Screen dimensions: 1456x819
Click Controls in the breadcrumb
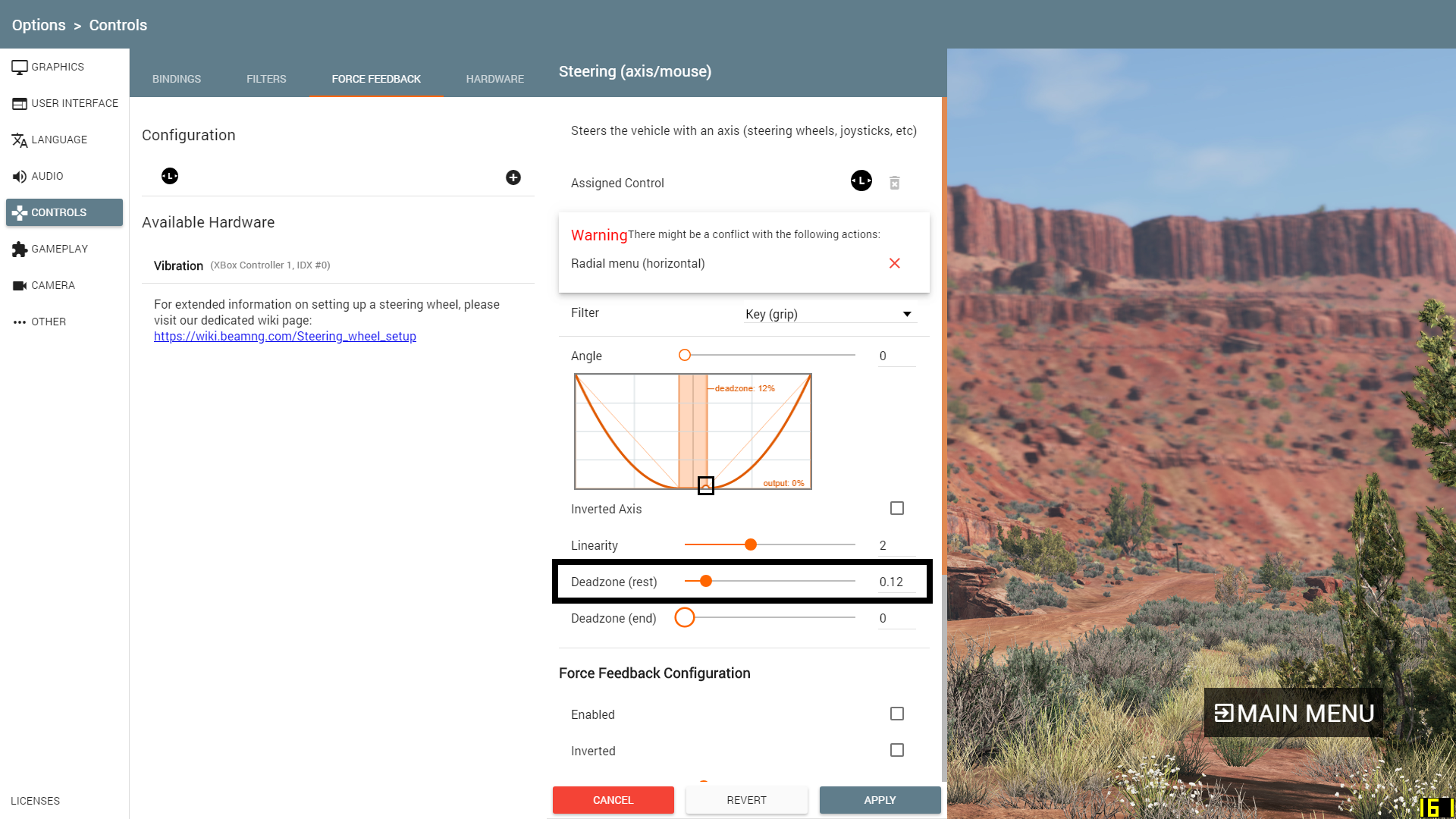(118, 25)
